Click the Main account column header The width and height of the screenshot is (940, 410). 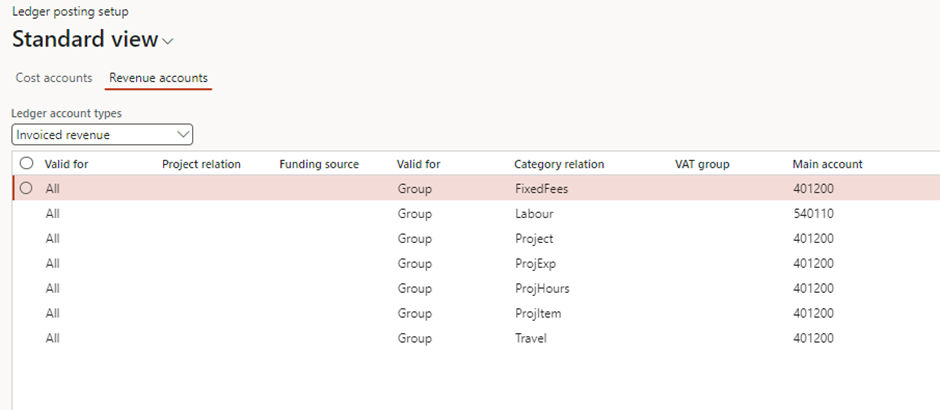(827, 164)
